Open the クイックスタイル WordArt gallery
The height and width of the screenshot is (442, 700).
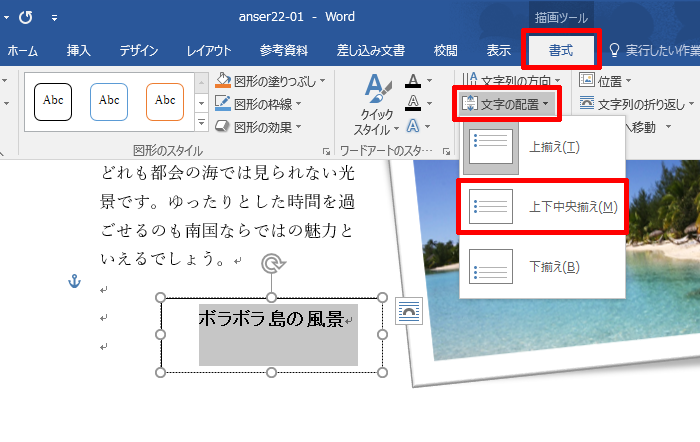coord(376,105)
